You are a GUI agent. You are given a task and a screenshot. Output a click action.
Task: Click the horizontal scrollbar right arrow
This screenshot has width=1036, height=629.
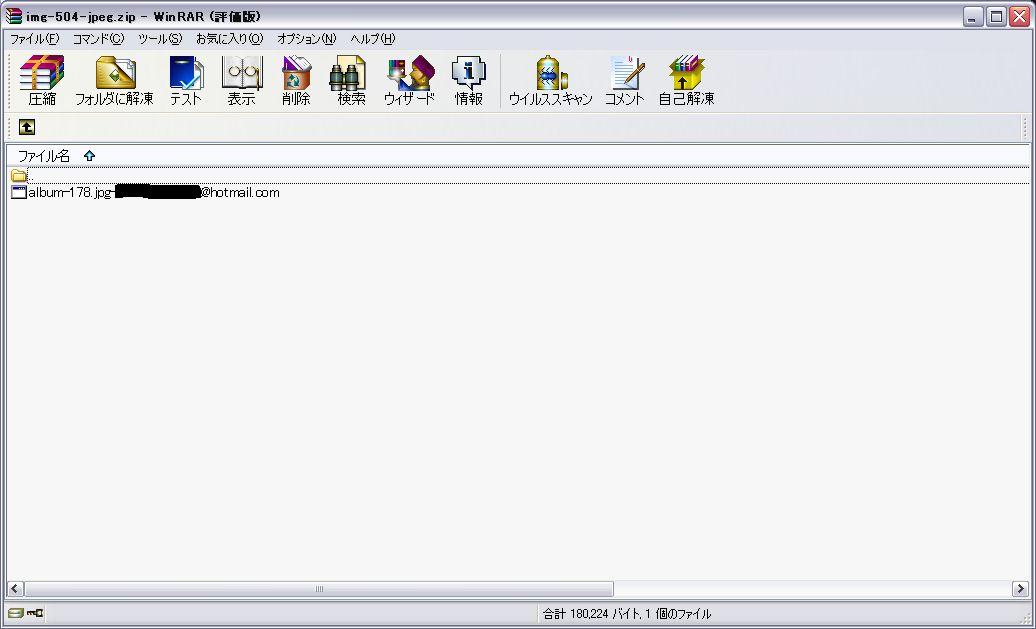(1020, 589)
